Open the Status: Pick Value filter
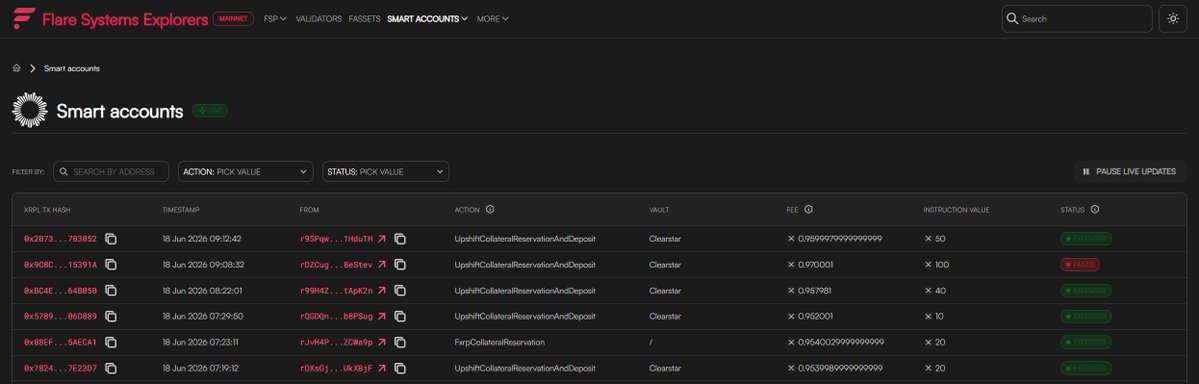 [x=385, y=171]
